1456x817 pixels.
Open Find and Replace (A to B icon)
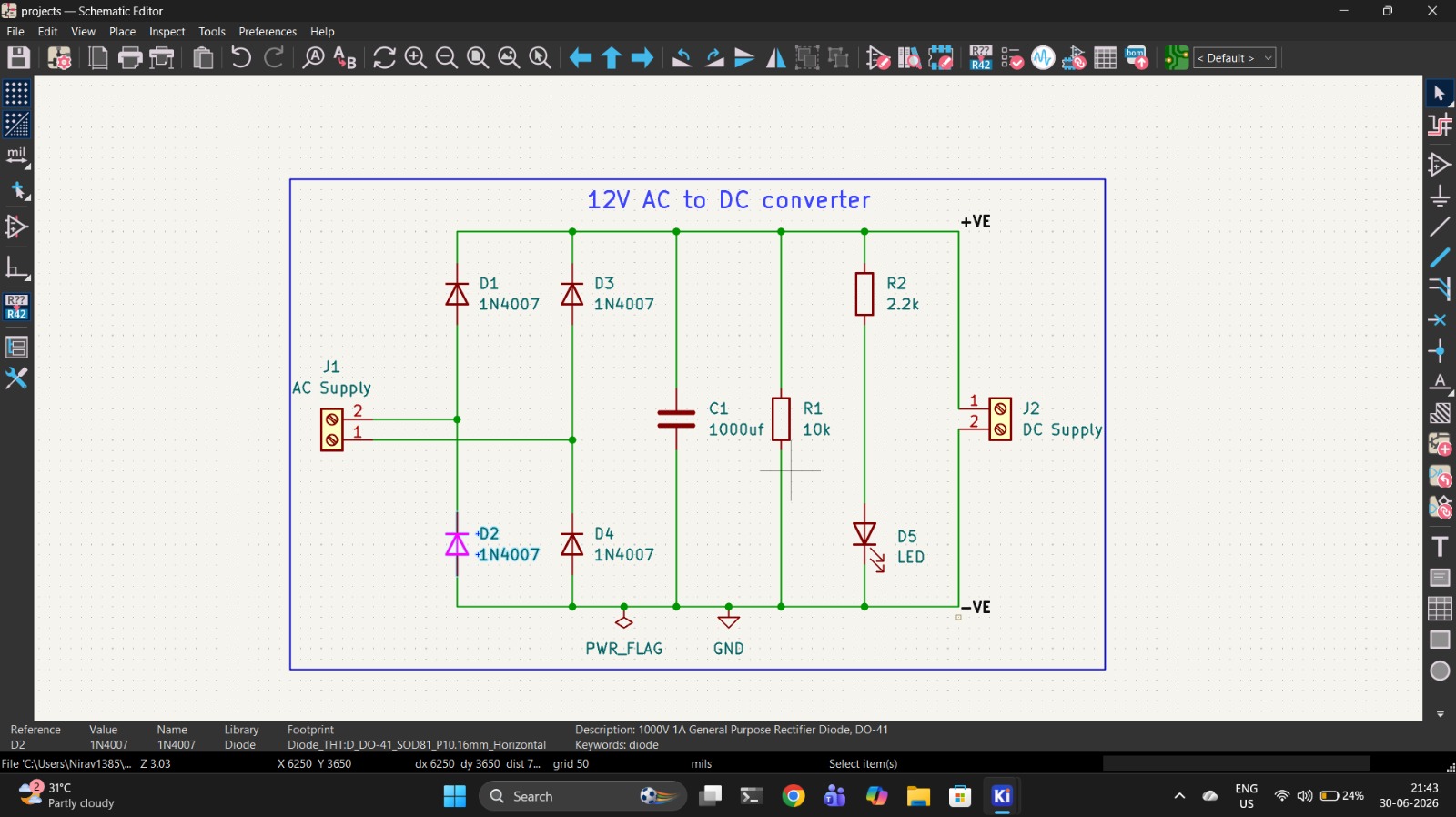tap(345, 58)
